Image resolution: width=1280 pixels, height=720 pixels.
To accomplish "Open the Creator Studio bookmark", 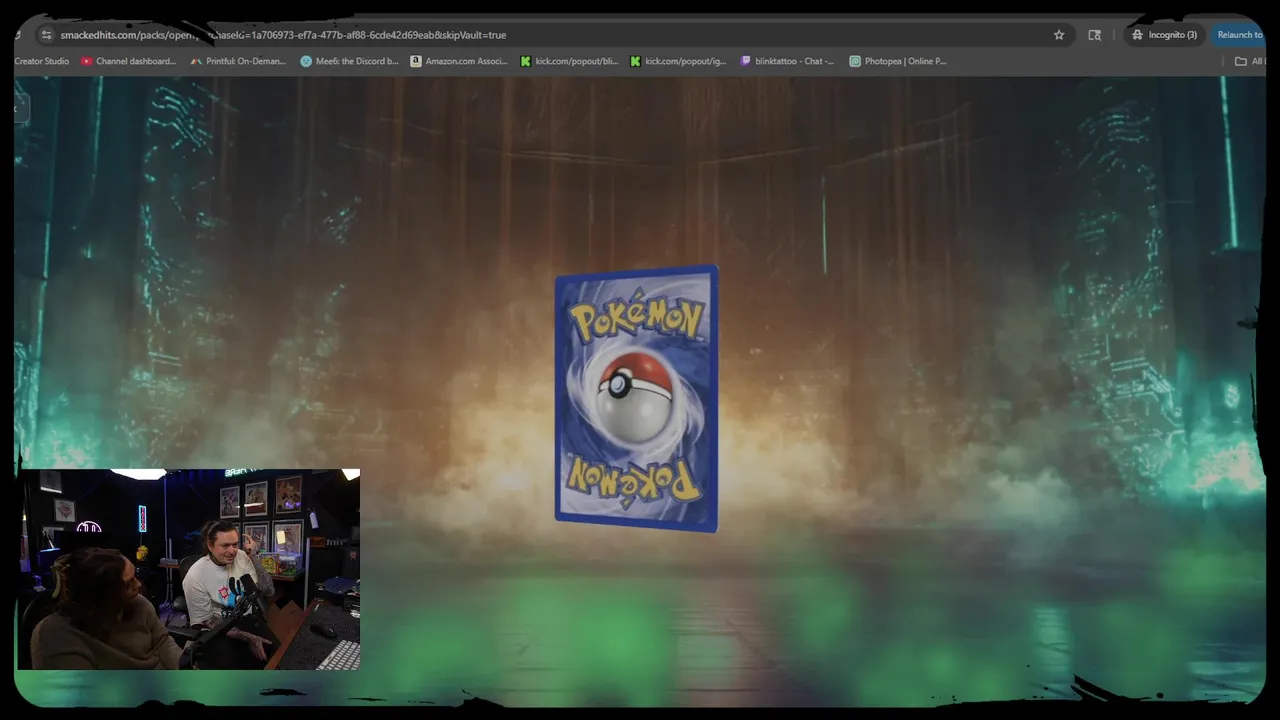I will (x=42, y=61).
